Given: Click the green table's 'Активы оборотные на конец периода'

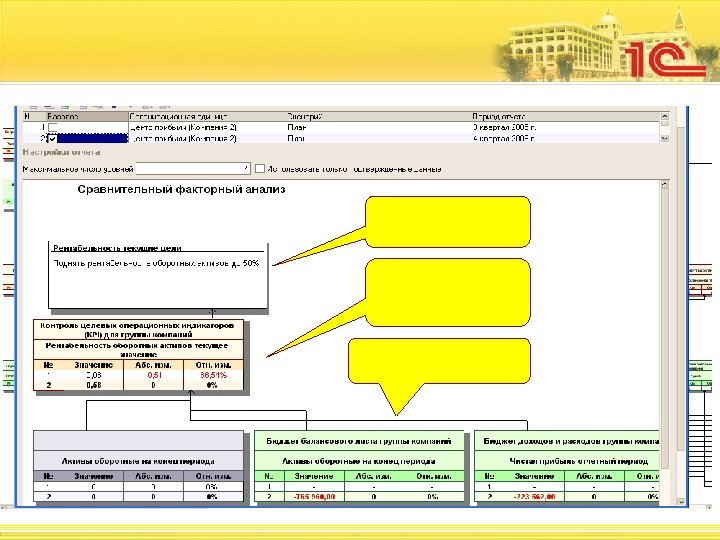Looking at the screenshot, I should (x=359, y=461).
